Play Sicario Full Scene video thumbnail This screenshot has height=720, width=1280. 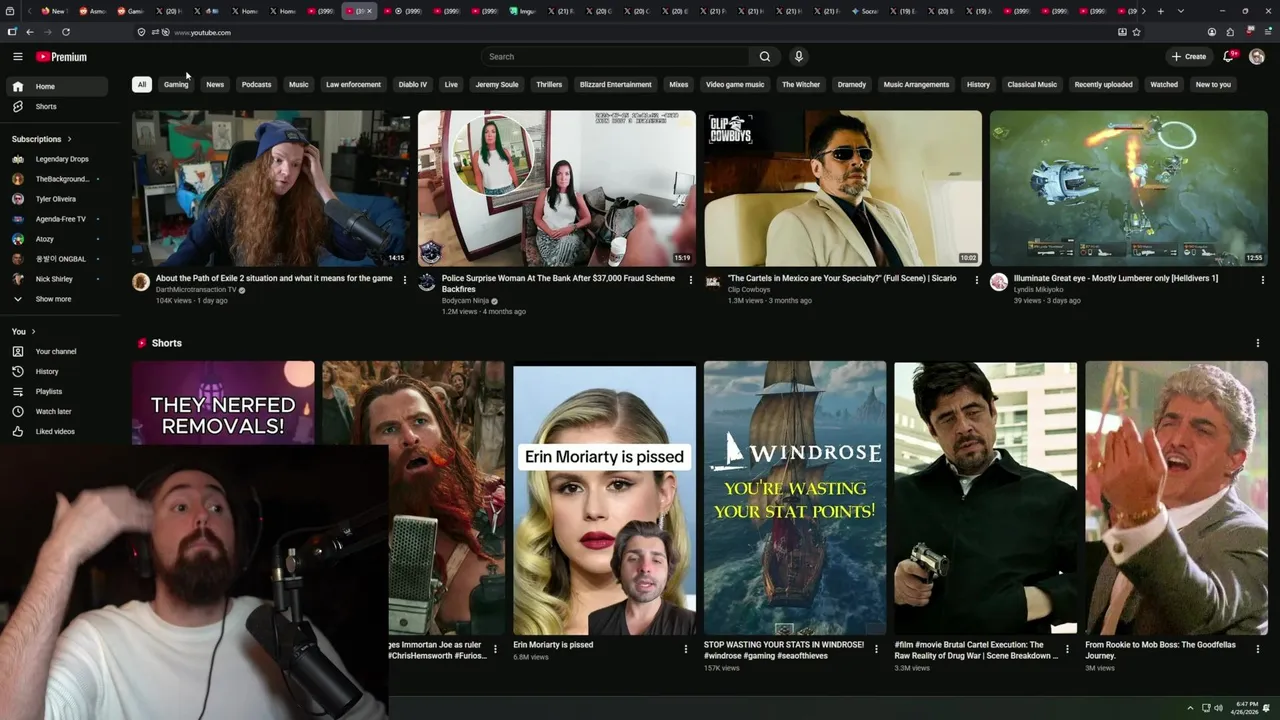[x=843, y=188]
